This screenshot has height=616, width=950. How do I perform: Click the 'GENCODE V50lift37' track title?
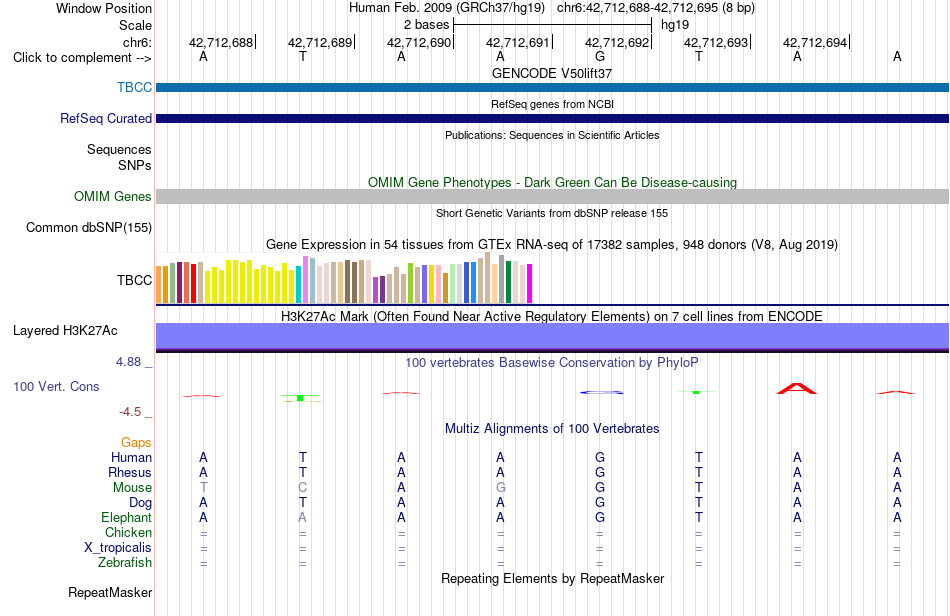[x=552, y=73]
